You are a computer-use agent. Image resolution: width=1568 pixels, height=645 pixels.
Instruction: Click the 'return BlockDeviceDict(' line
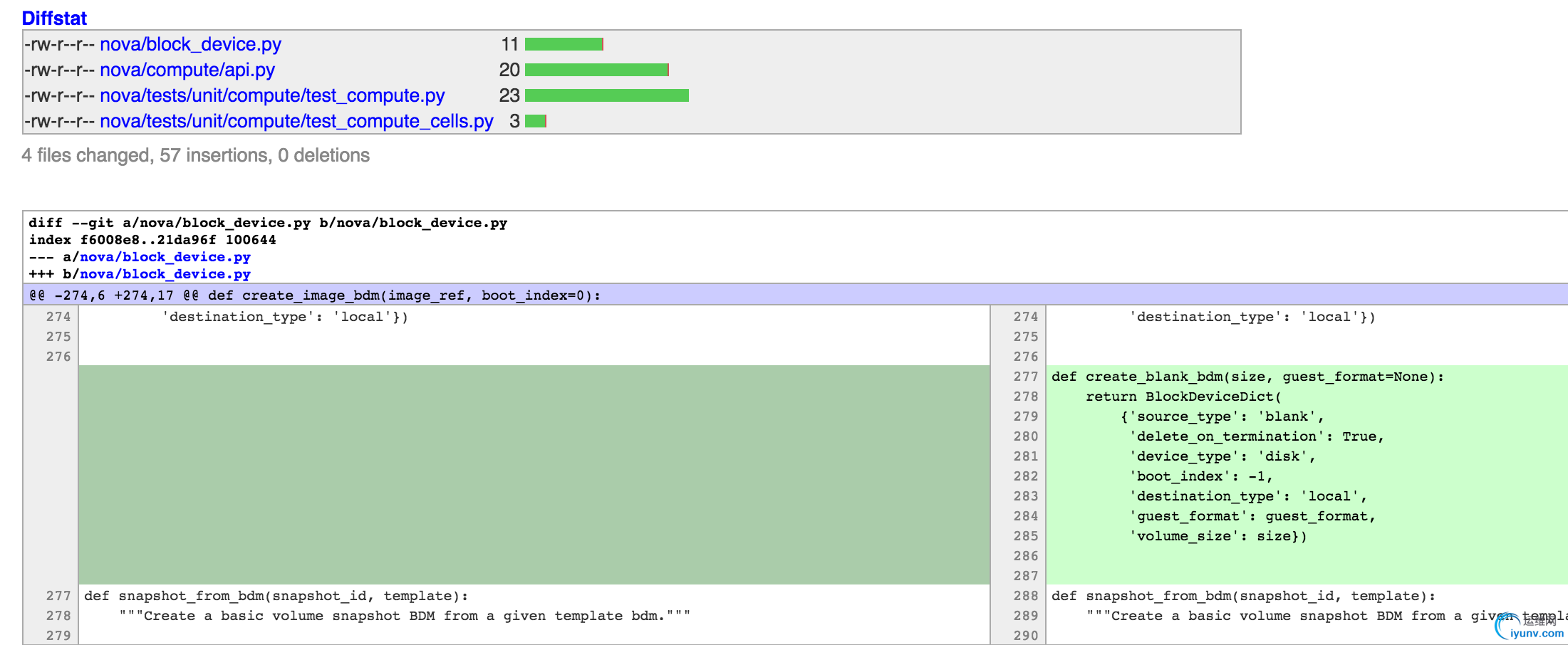click(x=1184, y=397)
